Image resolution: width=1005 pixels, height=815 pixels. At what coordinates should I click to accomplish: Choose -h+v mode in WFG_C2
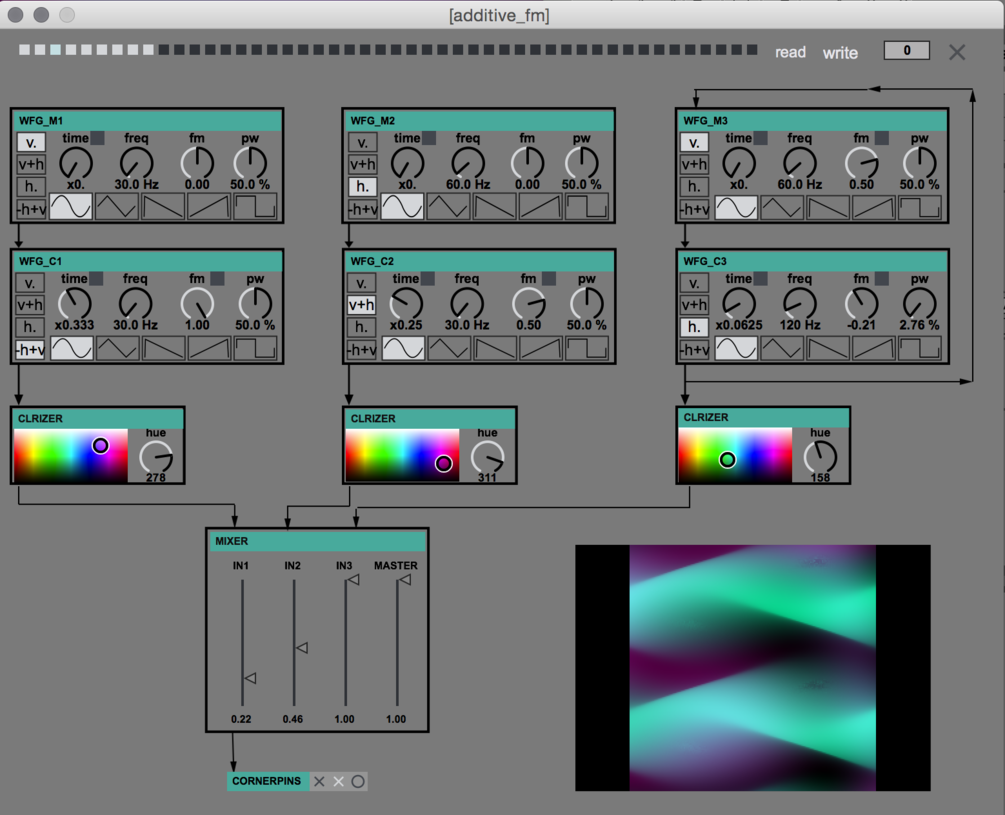pyautogui.click(x=363, y=349)
